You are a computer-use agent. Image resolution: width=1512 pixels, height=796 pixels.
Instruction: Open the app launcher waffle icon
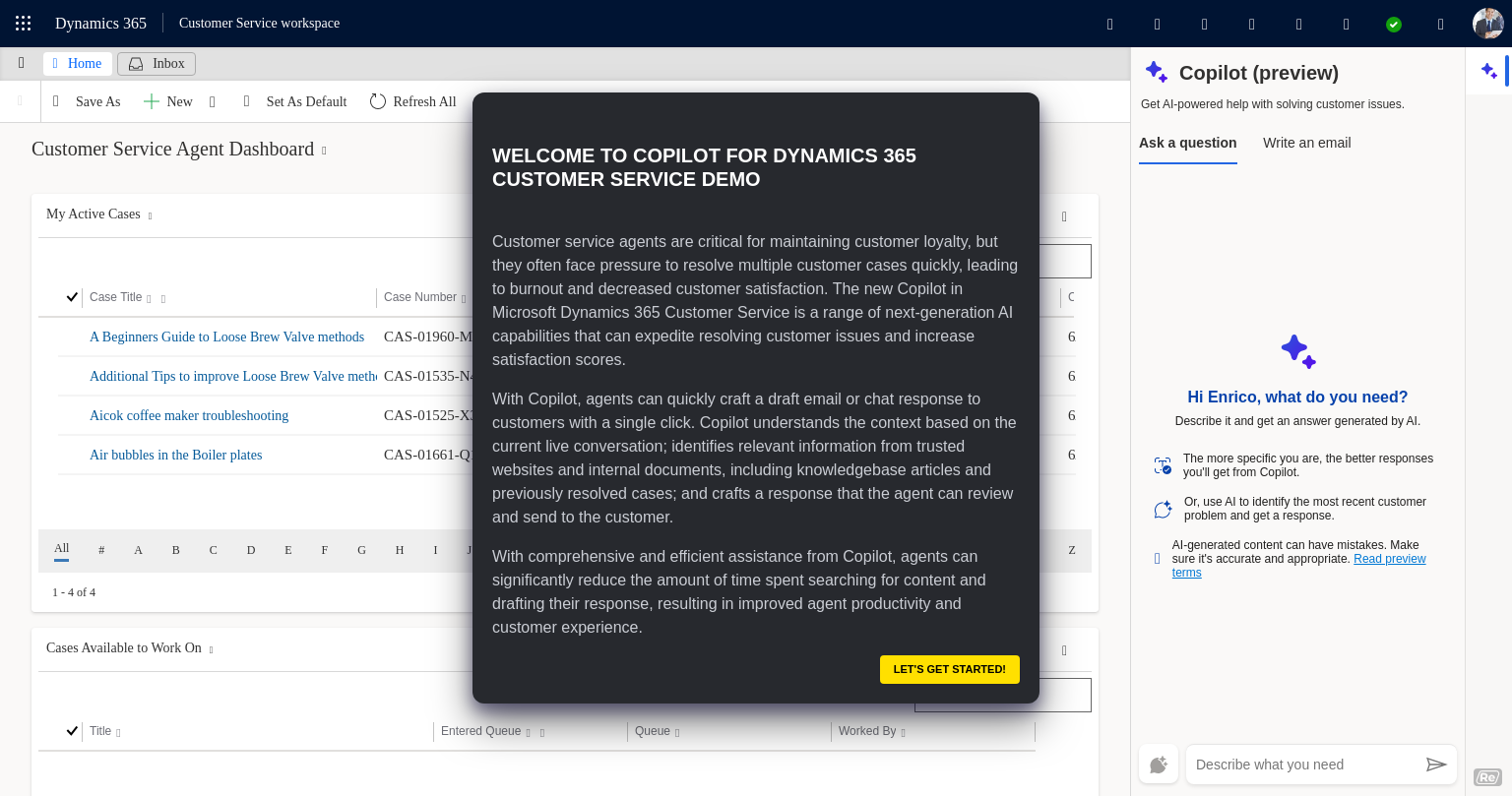(x=24, y=24)
